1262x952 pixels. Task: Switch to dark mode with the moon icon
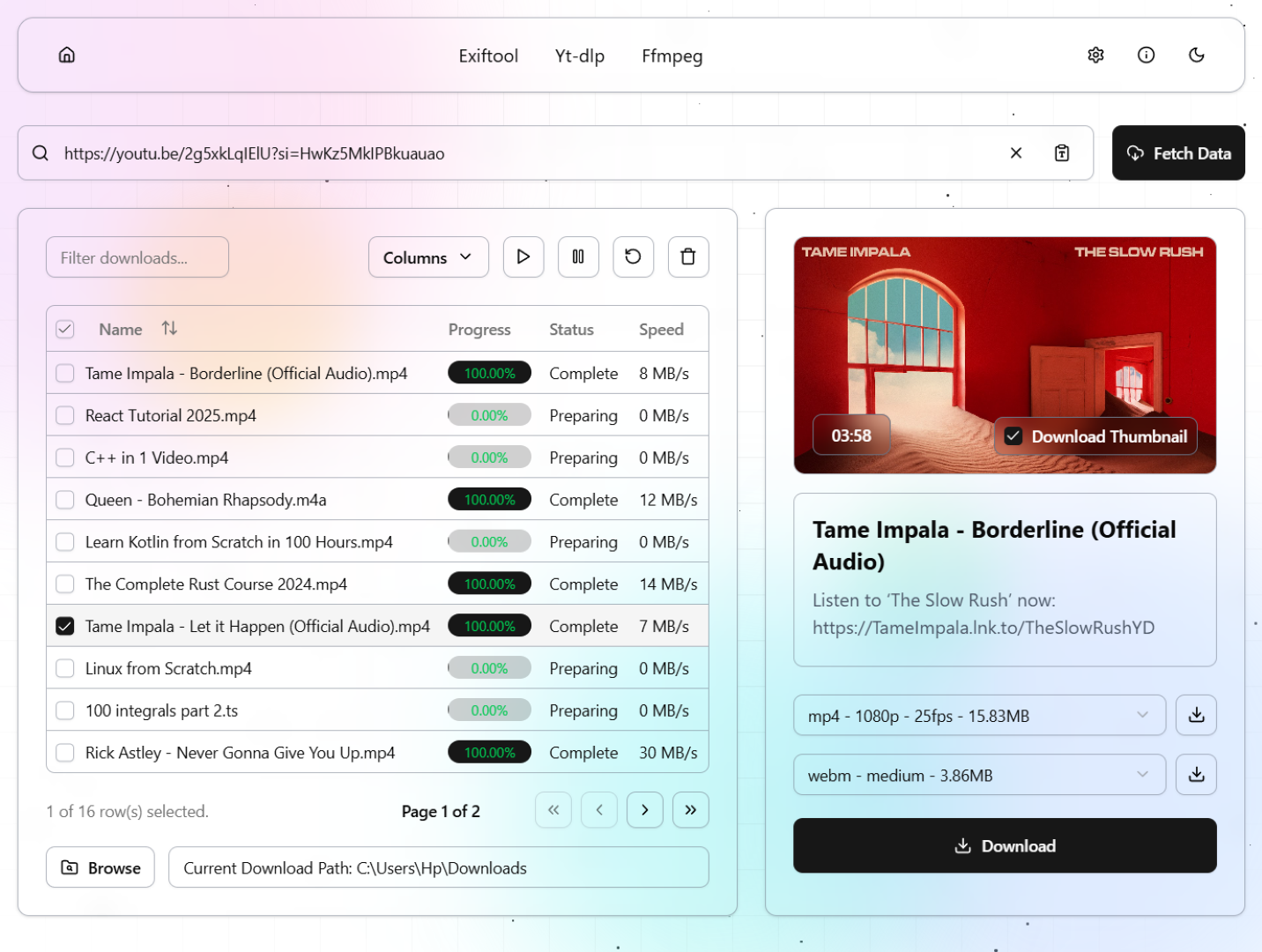(x=1196, y=56)
